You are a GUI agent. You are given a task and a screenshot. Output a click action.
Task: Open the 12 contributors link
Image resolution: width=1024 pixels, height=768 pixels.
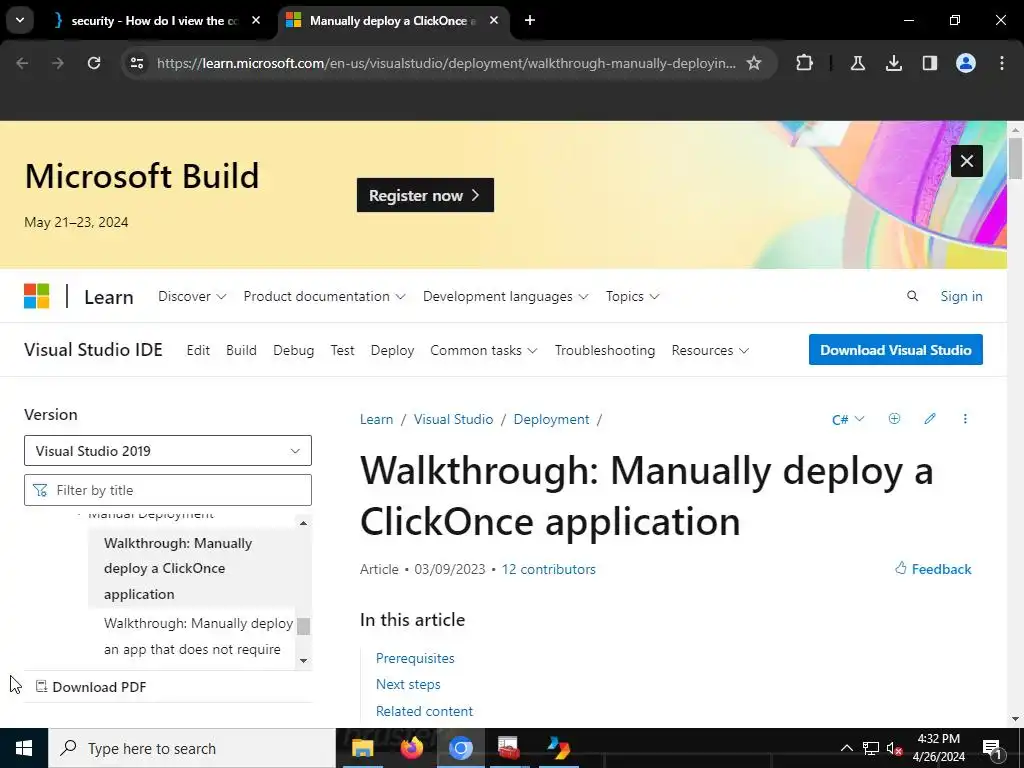point(549,569)
